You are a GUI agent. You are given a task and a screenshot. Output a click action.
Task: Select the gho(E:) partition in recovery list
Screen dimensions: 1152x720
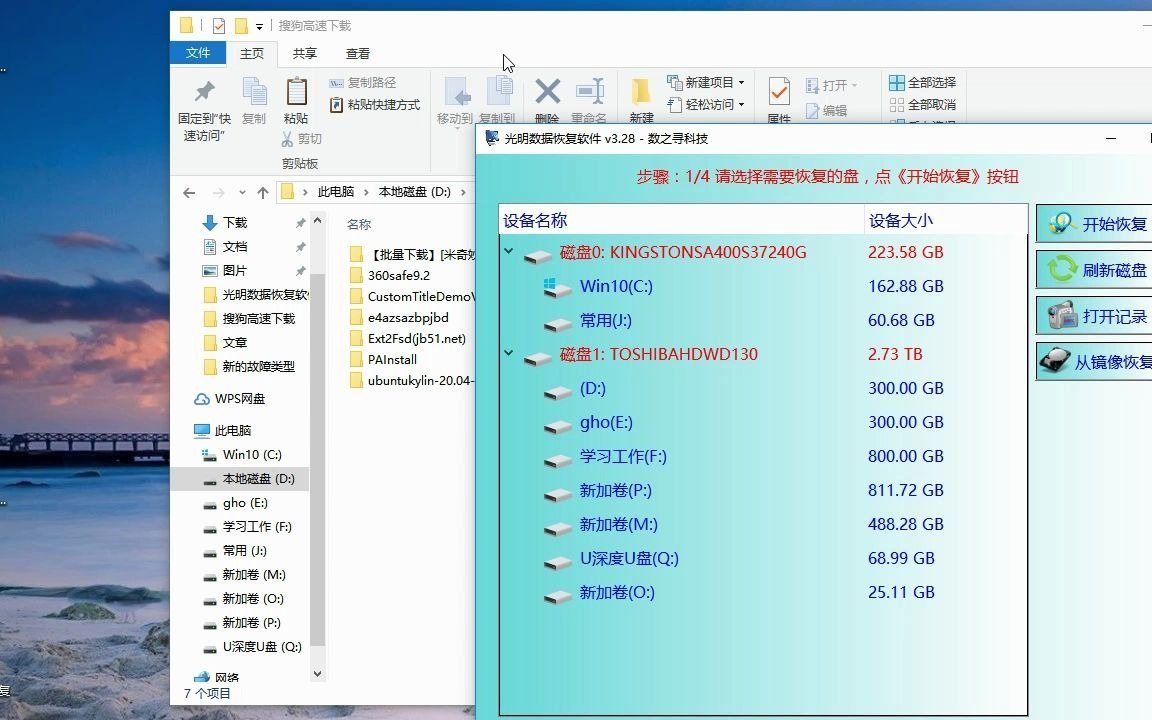(x=605, y=422)
